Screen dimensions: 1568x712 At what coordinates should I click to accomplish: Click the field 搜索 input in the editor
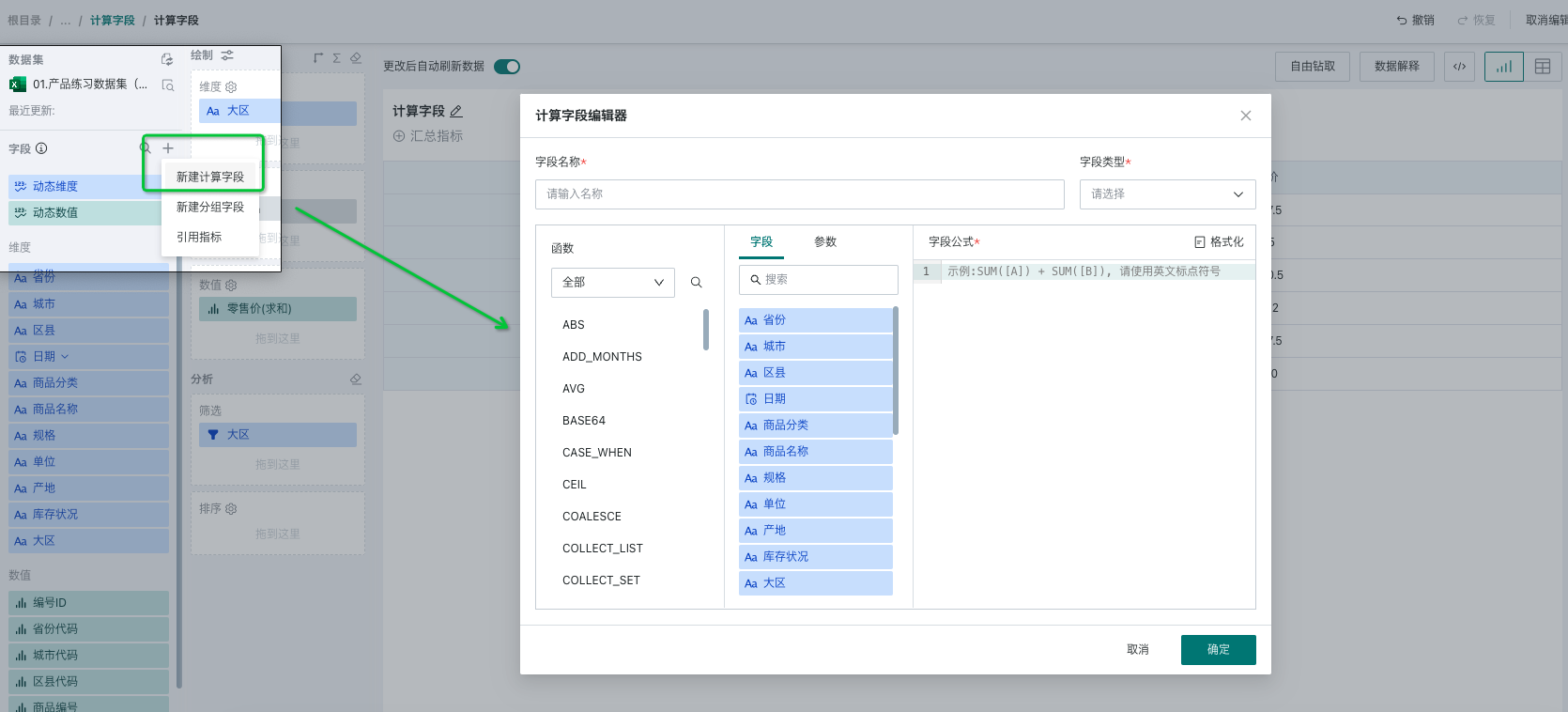tap(819, 280)
